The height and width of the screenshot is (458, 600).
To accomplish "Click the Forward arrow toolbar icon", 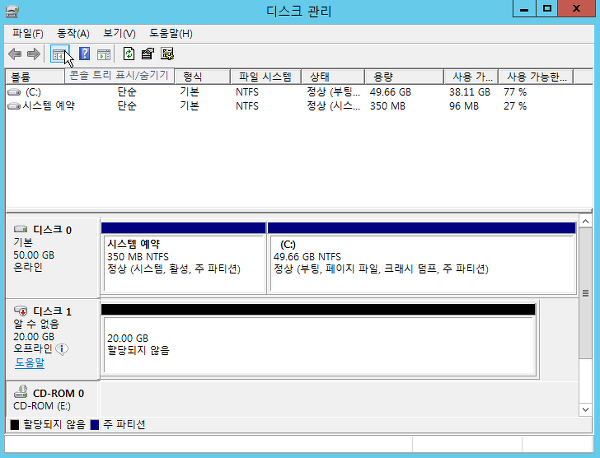I will [x=33, y=54].
